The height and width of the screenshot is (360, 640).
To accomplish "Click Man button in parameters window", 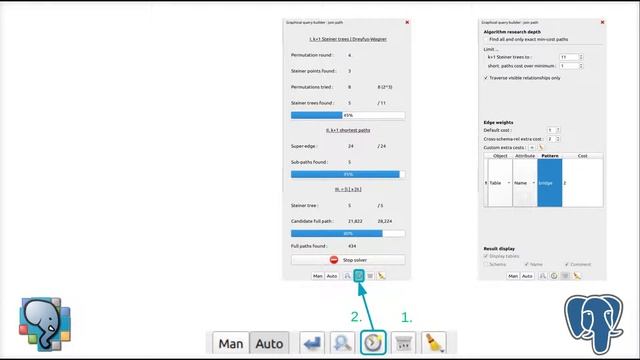I will coord(513,276).
